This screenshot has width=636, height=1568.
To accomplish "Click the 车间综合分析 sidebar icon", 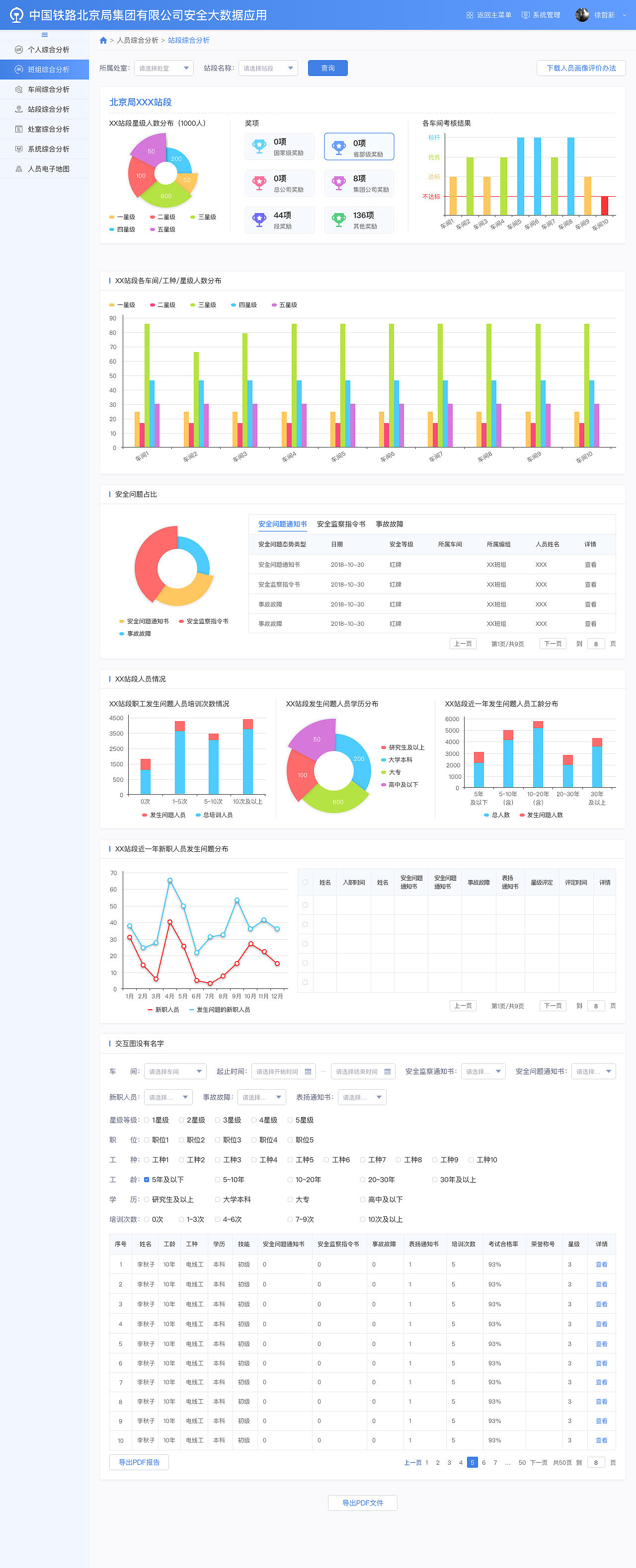I will 19,89.
